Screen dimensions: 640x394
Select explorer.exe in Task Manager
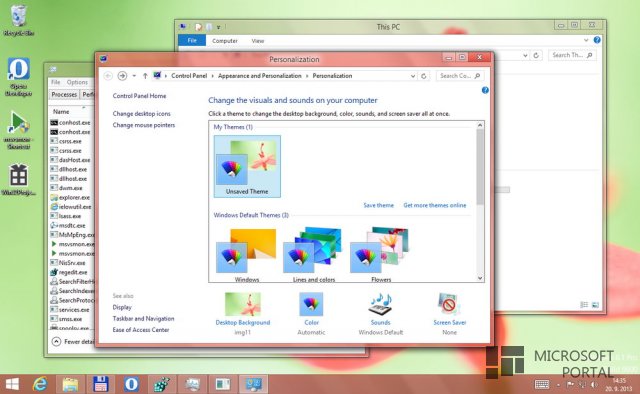pyautogui.click(x=71, y=198)
